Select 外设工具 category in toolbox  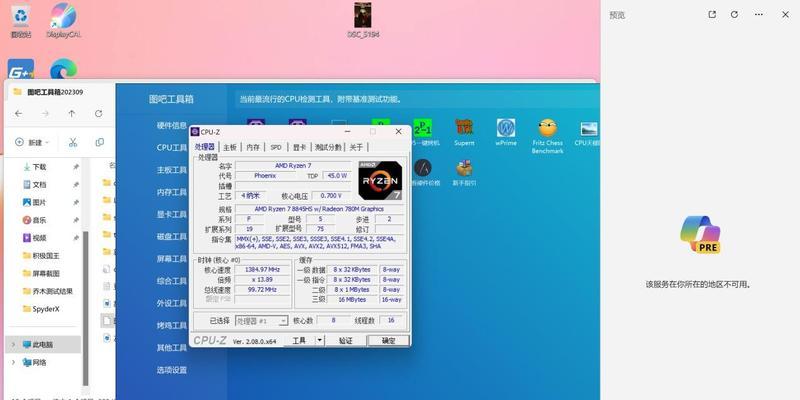point(171,303)
